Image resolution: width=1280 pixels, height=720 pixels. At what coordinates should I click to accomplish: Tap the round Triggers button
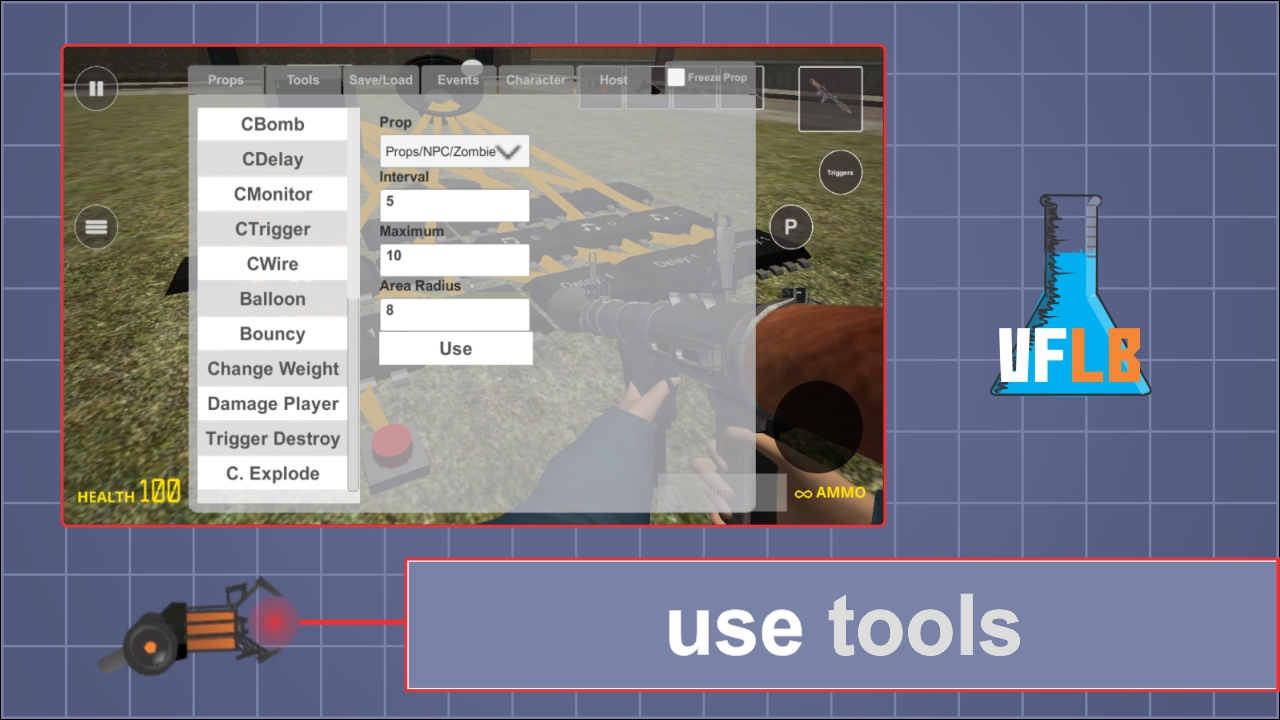point(840,173)
